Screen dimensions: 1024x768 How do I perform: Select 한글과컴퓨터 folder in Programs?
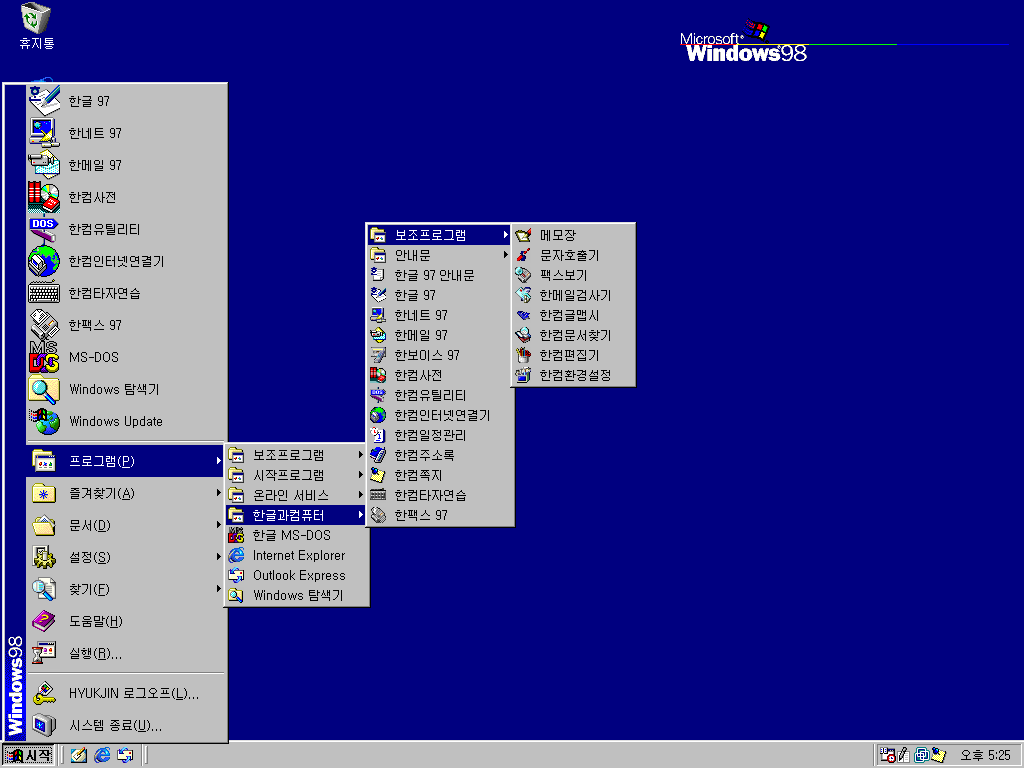click(x=296, y=515)
